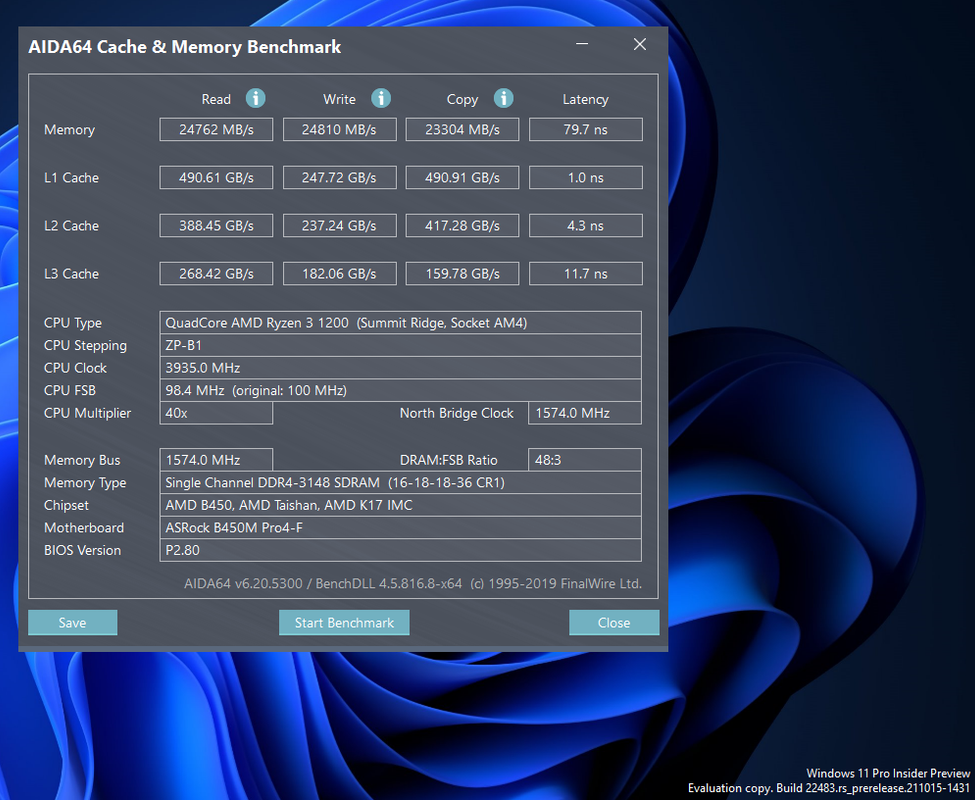The width and height of the screenshot is (975, 800).
Task: Click L1 Cache Read 490.61 GB/s
Action: tap(216, 177)
